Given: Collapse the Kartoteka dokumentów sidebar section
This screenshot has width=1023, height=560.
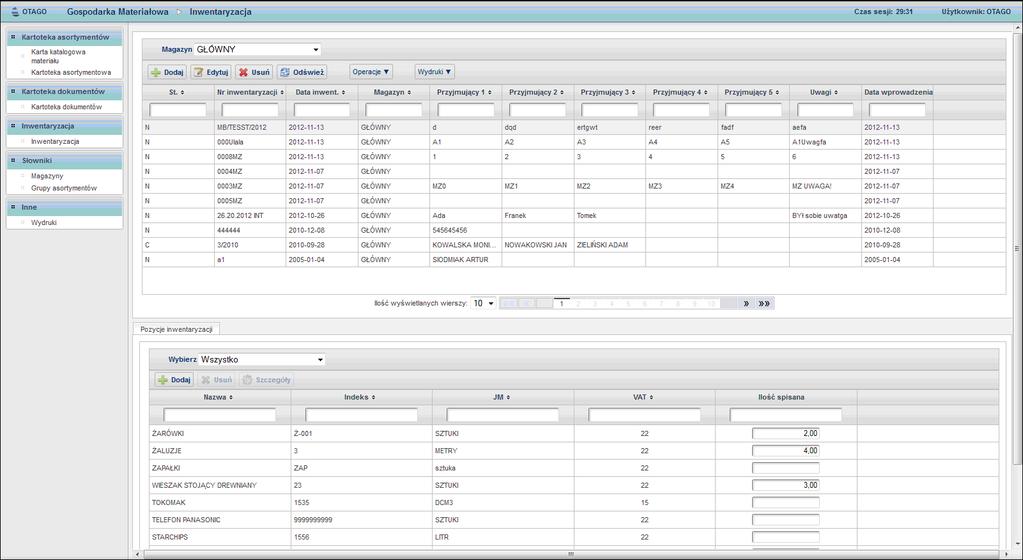Looking at the screenshot, I should pyautogui.click(x=65, y=91).
